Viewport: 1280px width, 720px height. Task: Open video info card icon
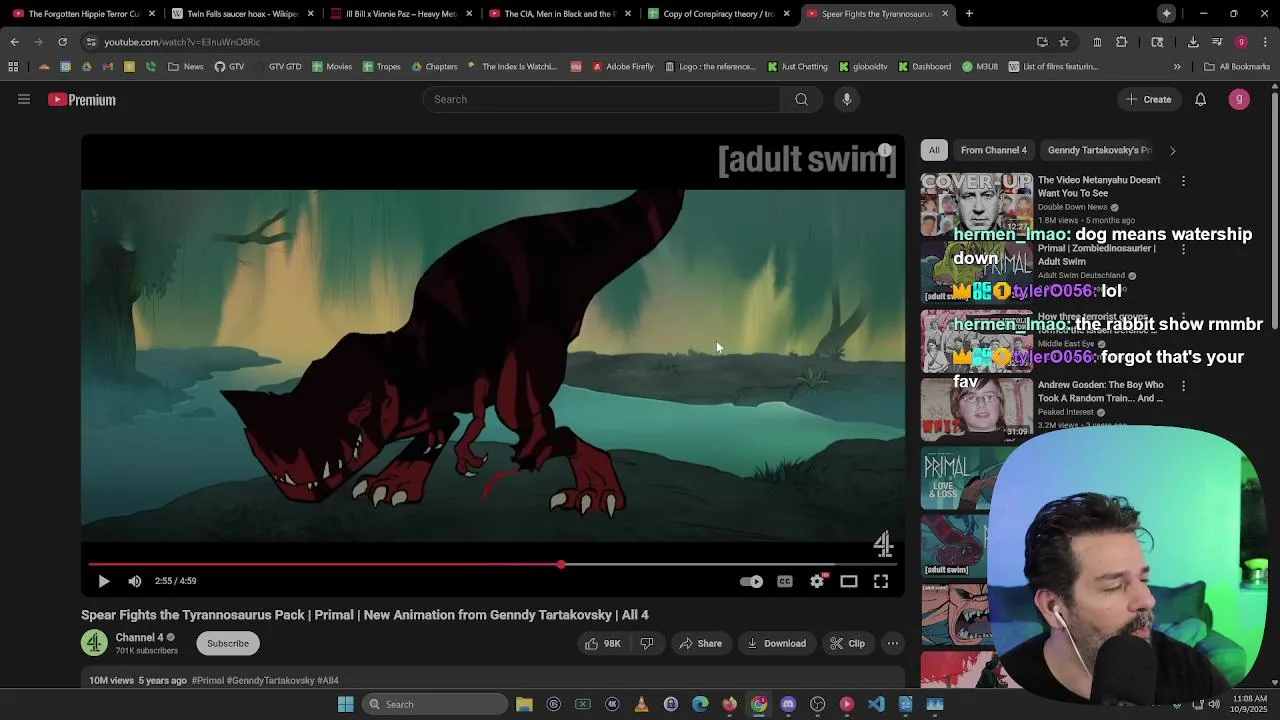point(885,151)
